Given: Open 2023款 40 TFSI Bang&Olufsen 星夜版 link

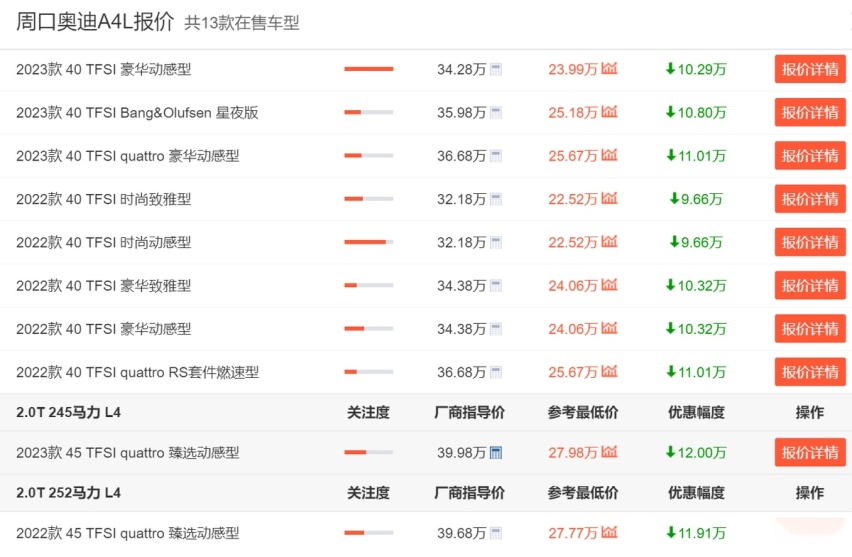Looking at the screenshot, I should 137,113.
